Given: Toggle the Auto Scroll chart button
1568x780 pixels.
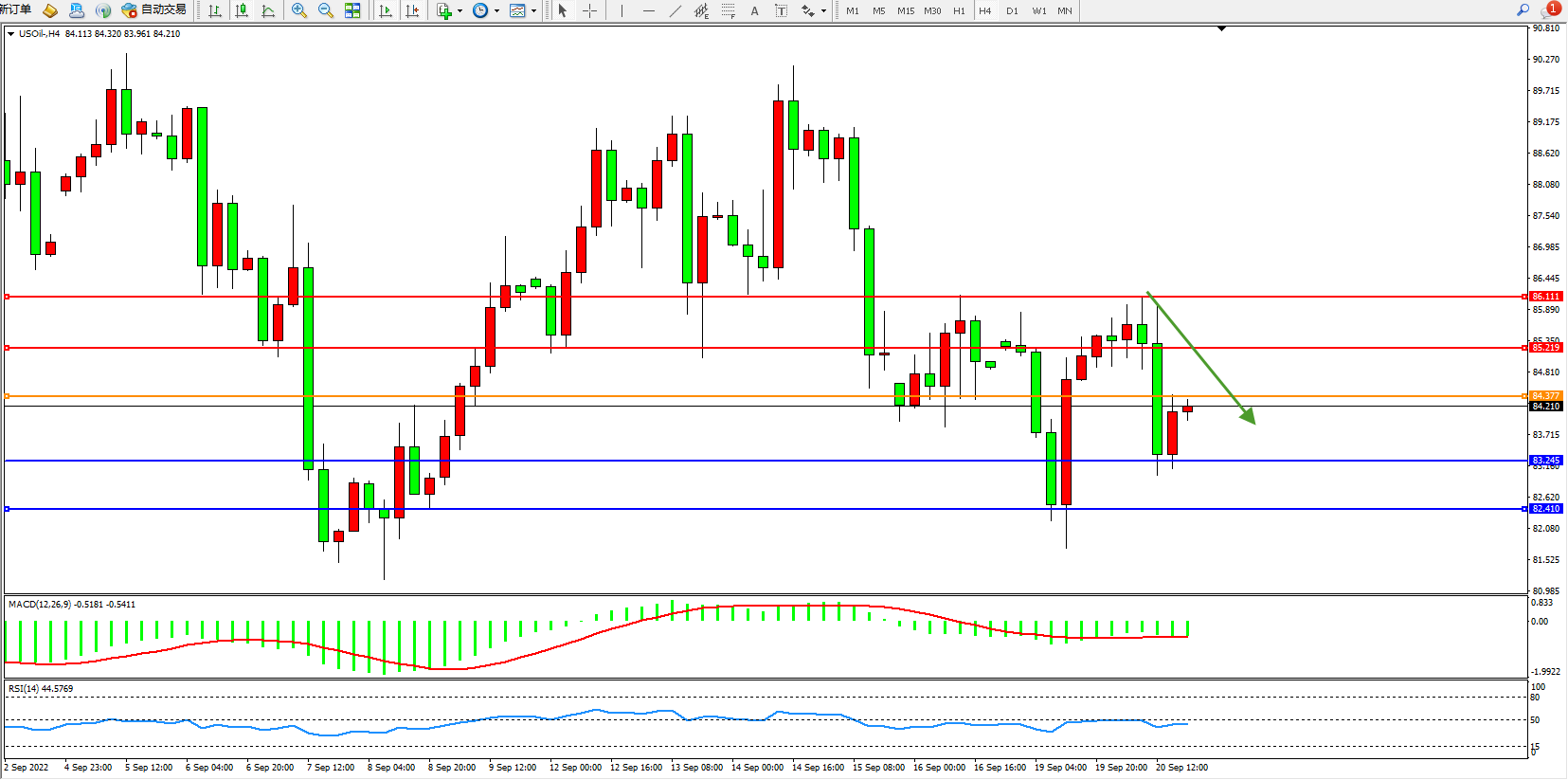Looking at the screenshot, I should (386, 10).
